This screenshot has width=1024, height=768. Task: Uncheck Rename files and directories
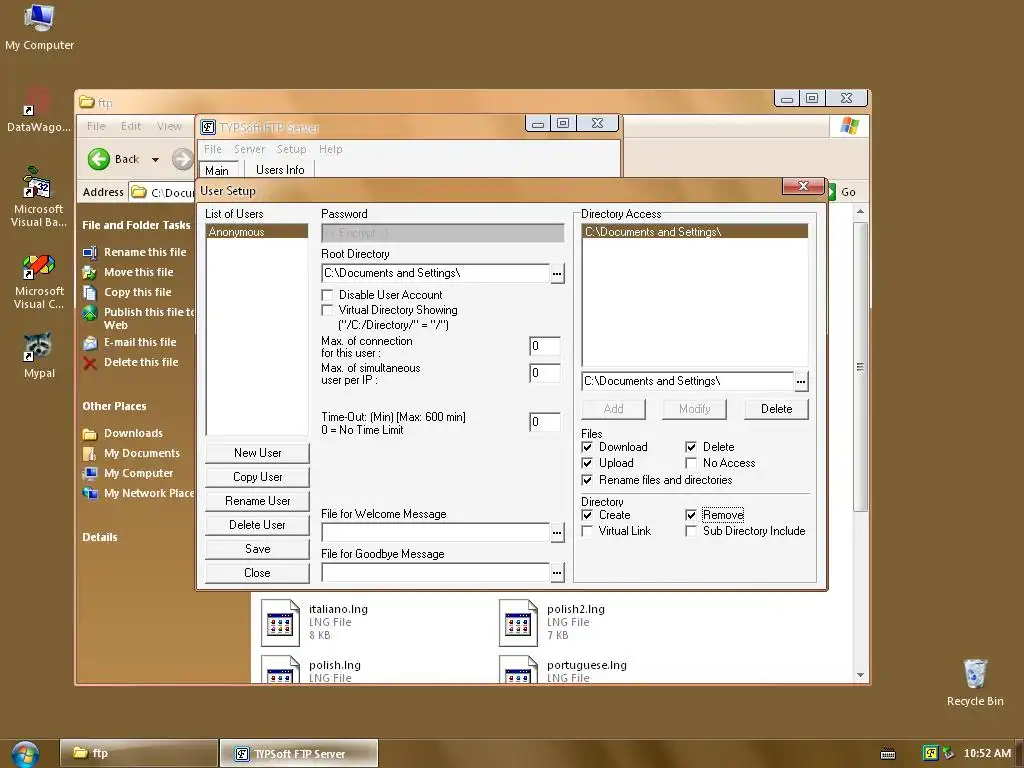coord(587,480)
